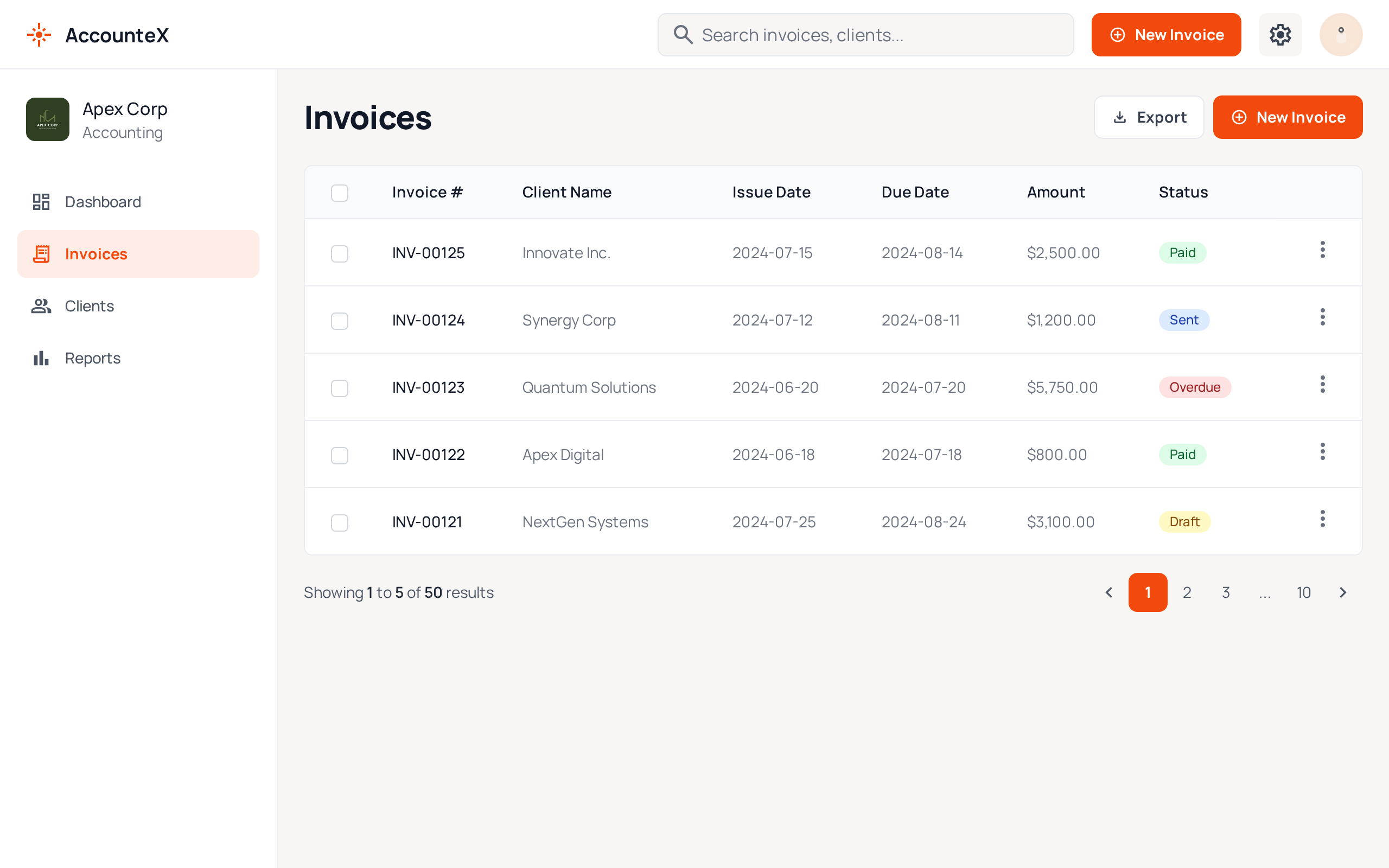Click the search magnifier icon
This screenshot has width=1389, height=868.
[x=683, y=34]
